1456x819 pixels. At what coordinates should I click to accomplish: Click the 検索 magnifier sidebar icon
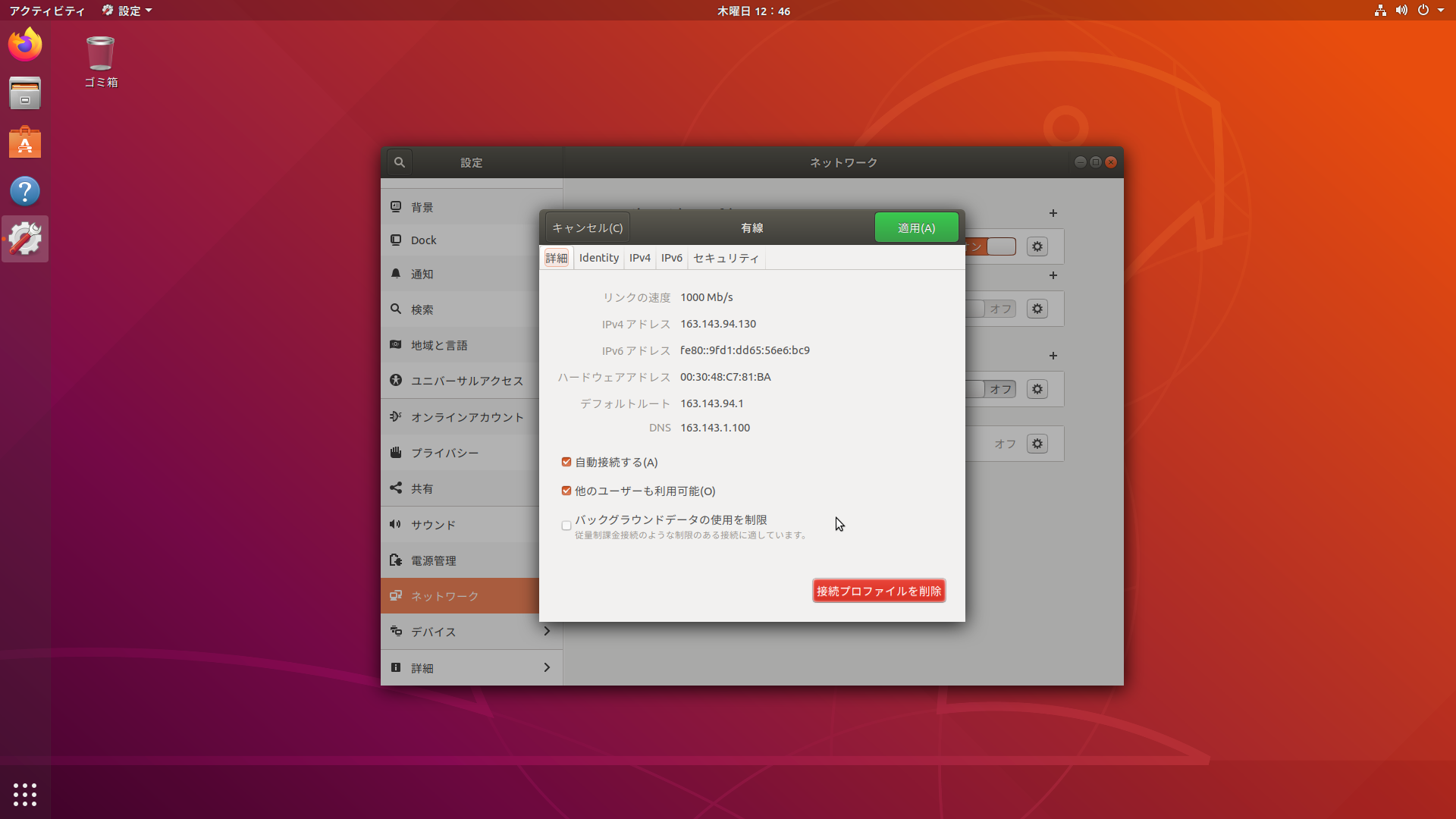396,309
